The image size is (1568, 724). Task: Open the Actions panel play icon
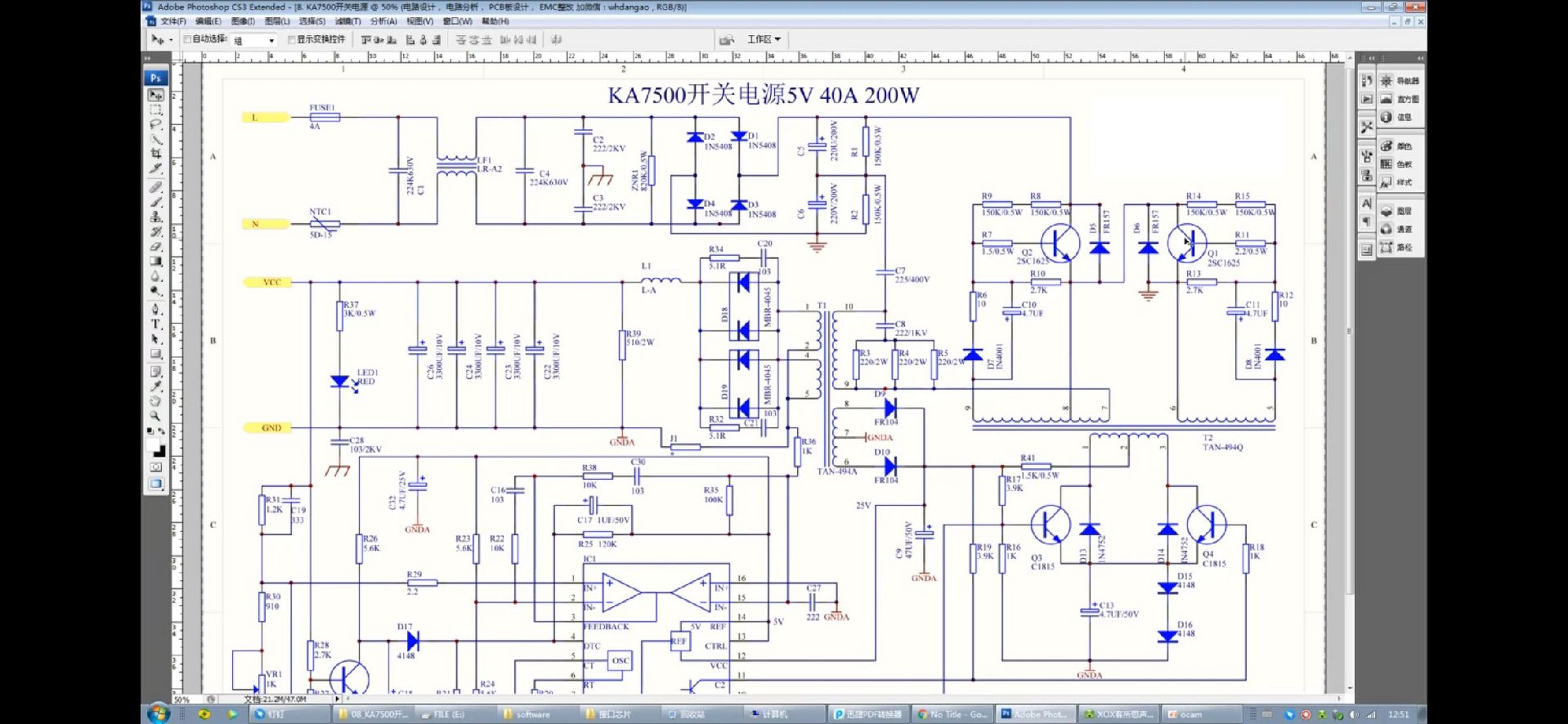[1367, 99]
